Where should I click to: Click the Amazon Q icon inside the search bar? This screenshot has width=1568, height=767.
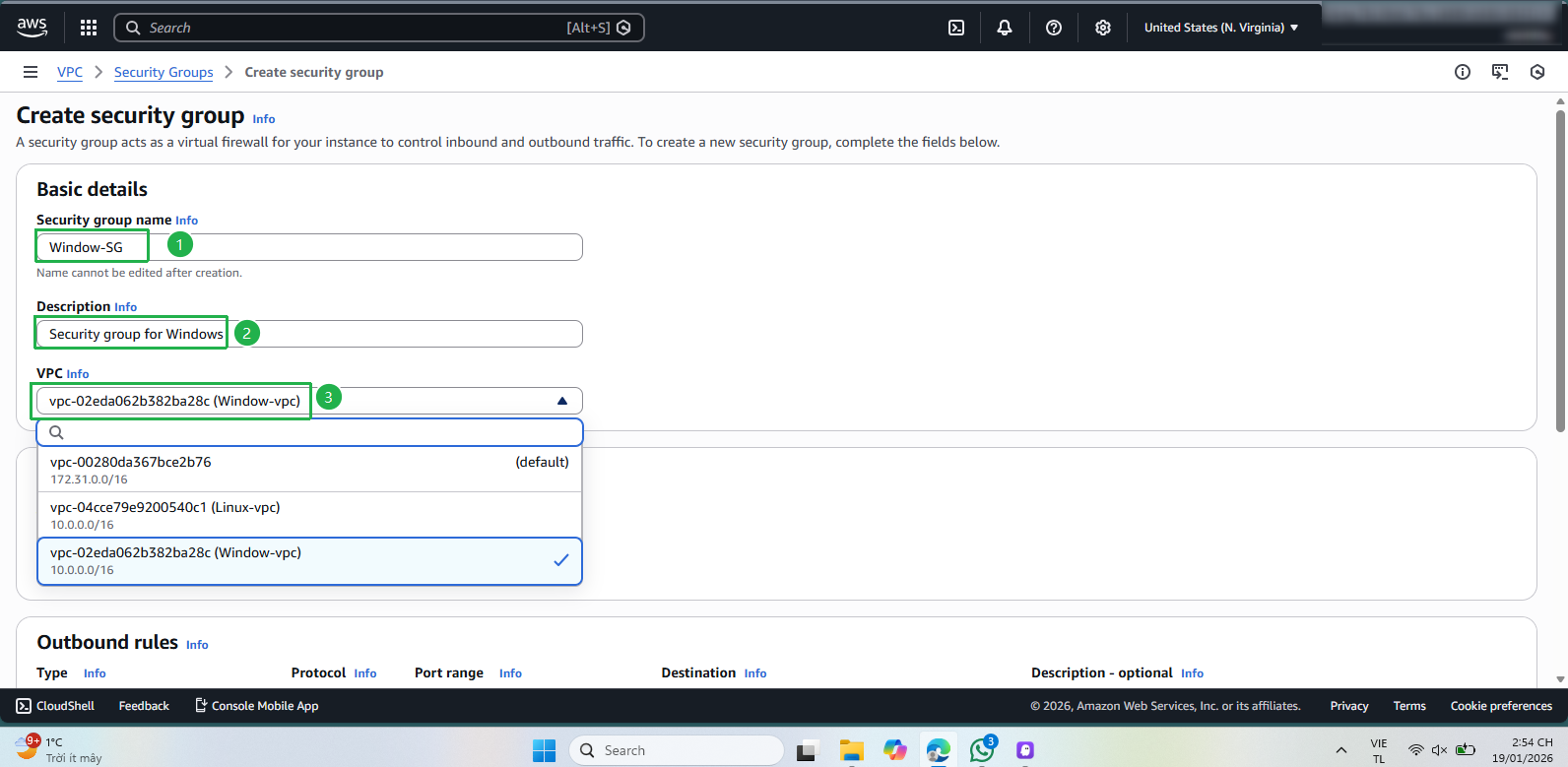623,28
